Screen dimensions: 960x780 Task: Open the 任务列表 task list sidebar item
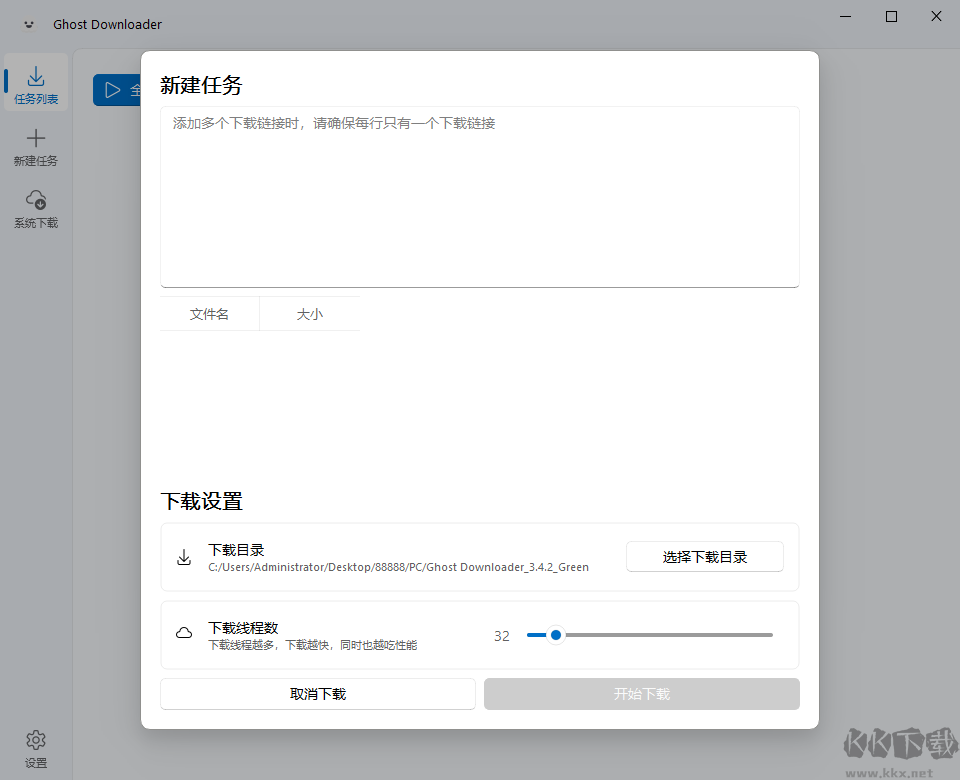(36, 83)
